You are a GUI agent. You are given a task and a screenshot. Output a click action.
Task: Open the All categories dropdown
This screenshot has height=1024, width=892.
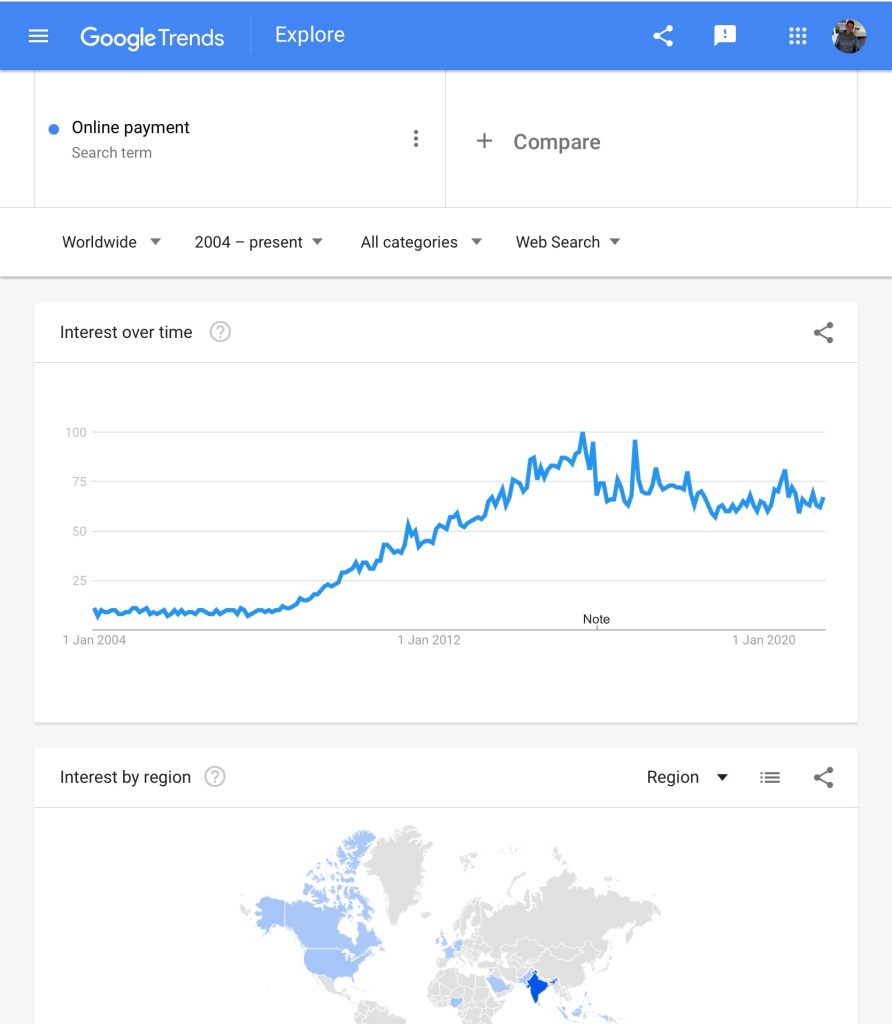421,242
